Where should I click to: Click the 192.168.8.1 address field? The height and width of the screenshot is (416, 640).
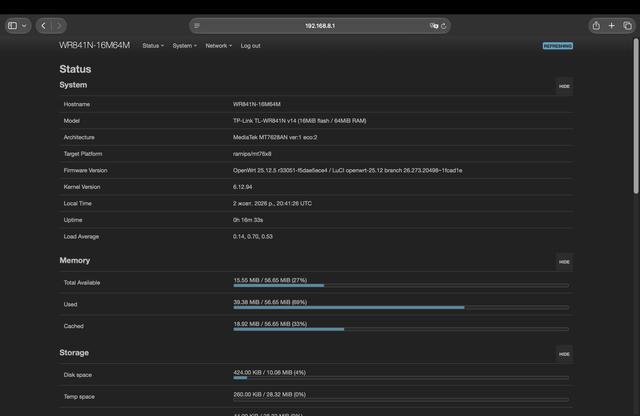320,26
